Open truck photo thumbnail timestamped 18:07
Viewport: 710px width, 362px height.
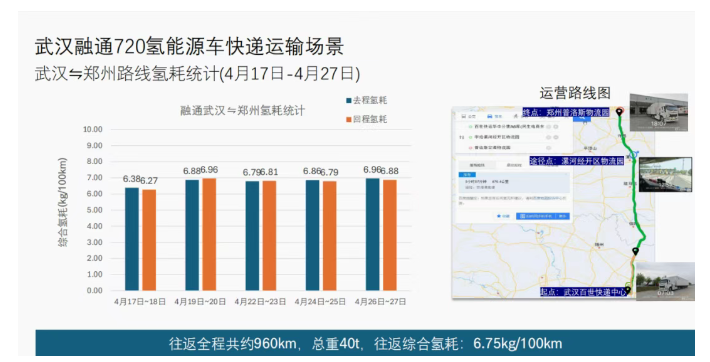[659, 112]
